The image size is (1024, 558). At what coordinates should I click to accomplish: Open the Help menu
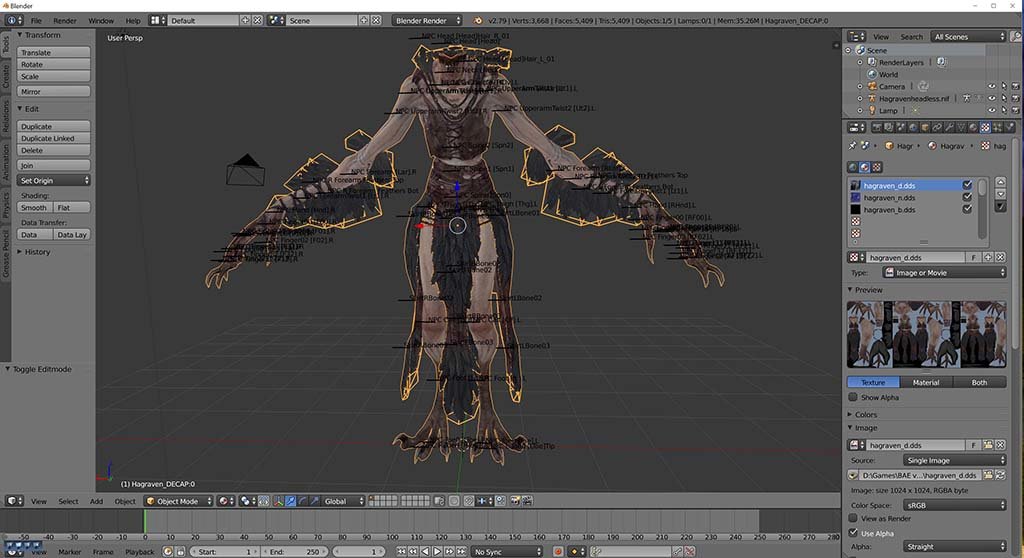pos(133,20)
